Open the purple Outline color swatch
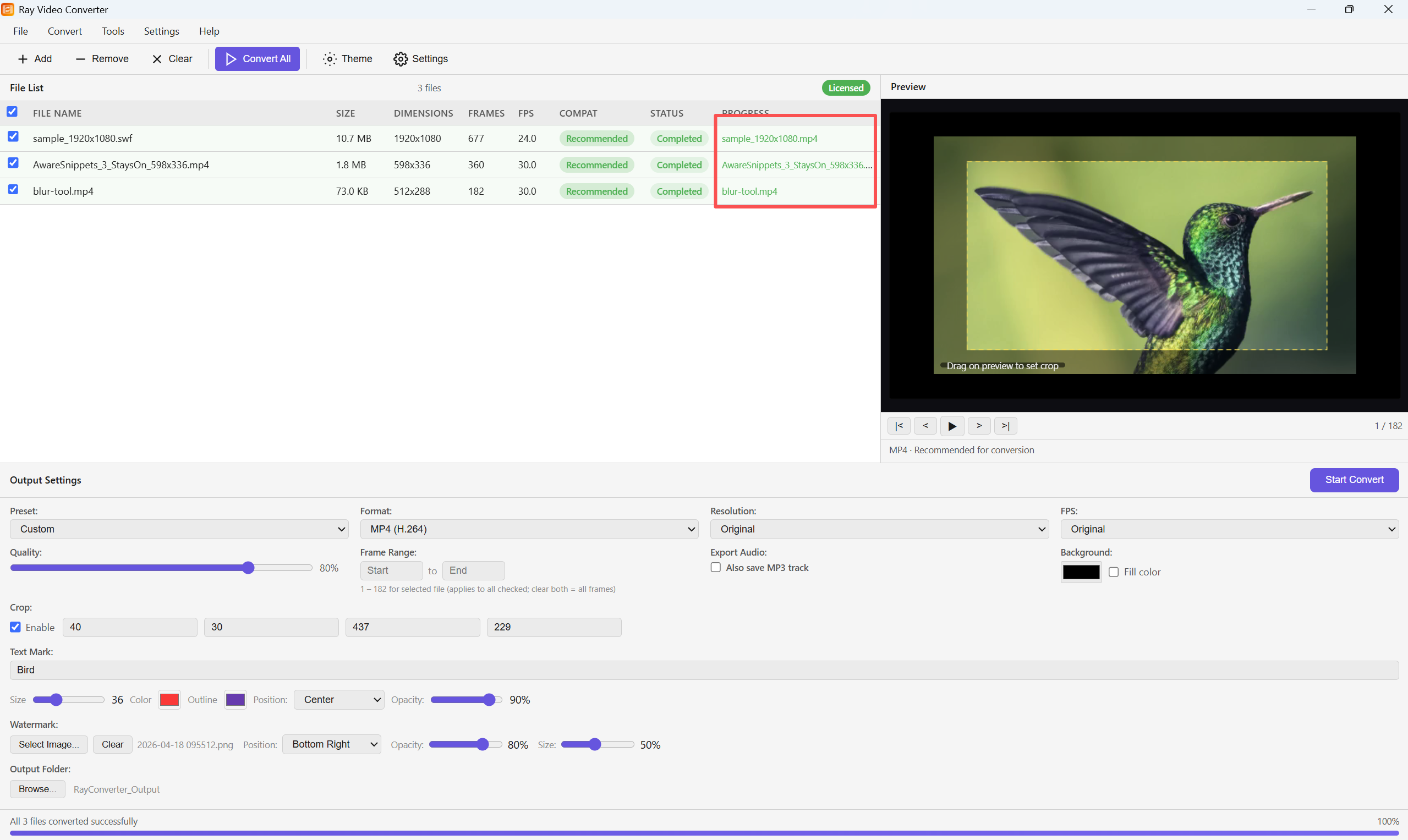The width and height of the screenshot is (1408, 840). [235, 700]
